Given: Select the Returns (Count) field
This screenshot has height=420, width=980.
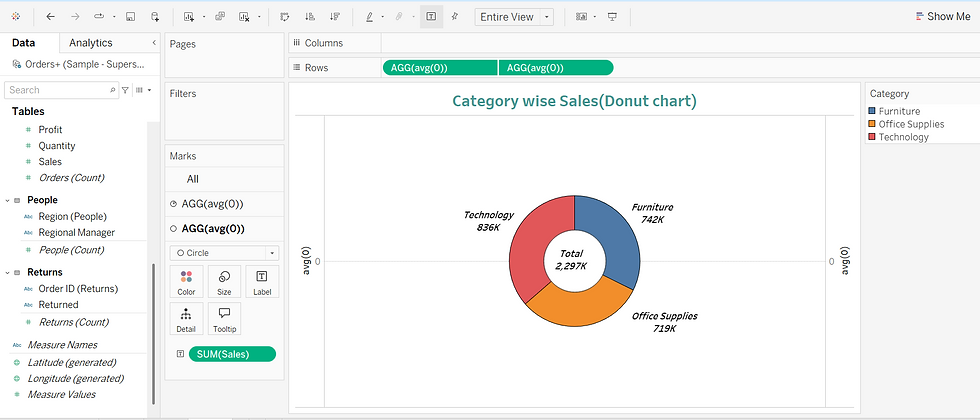Looking at the screenshot, I should coord(74,322).
